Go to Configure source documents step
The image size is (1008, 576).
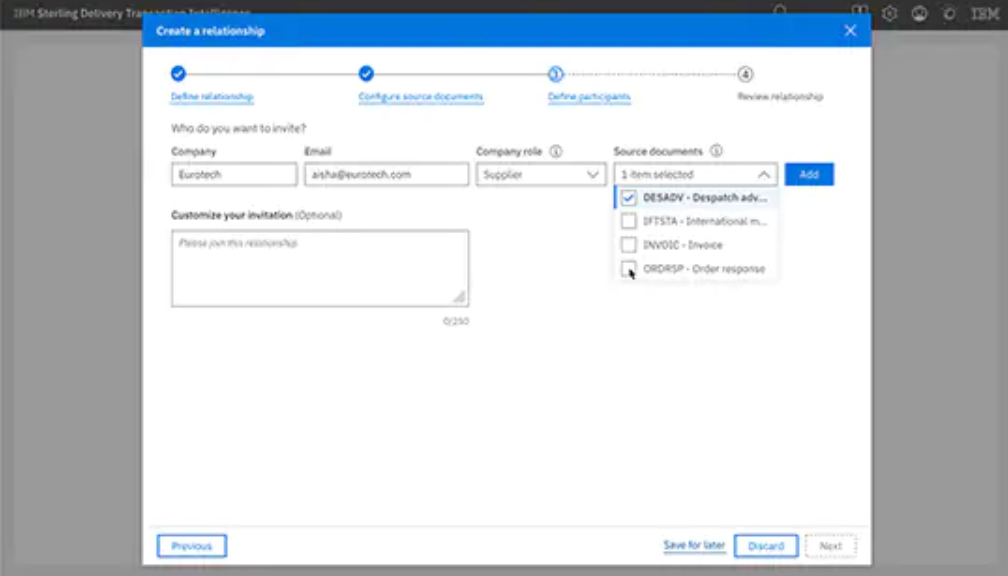[x=421, y=96]
